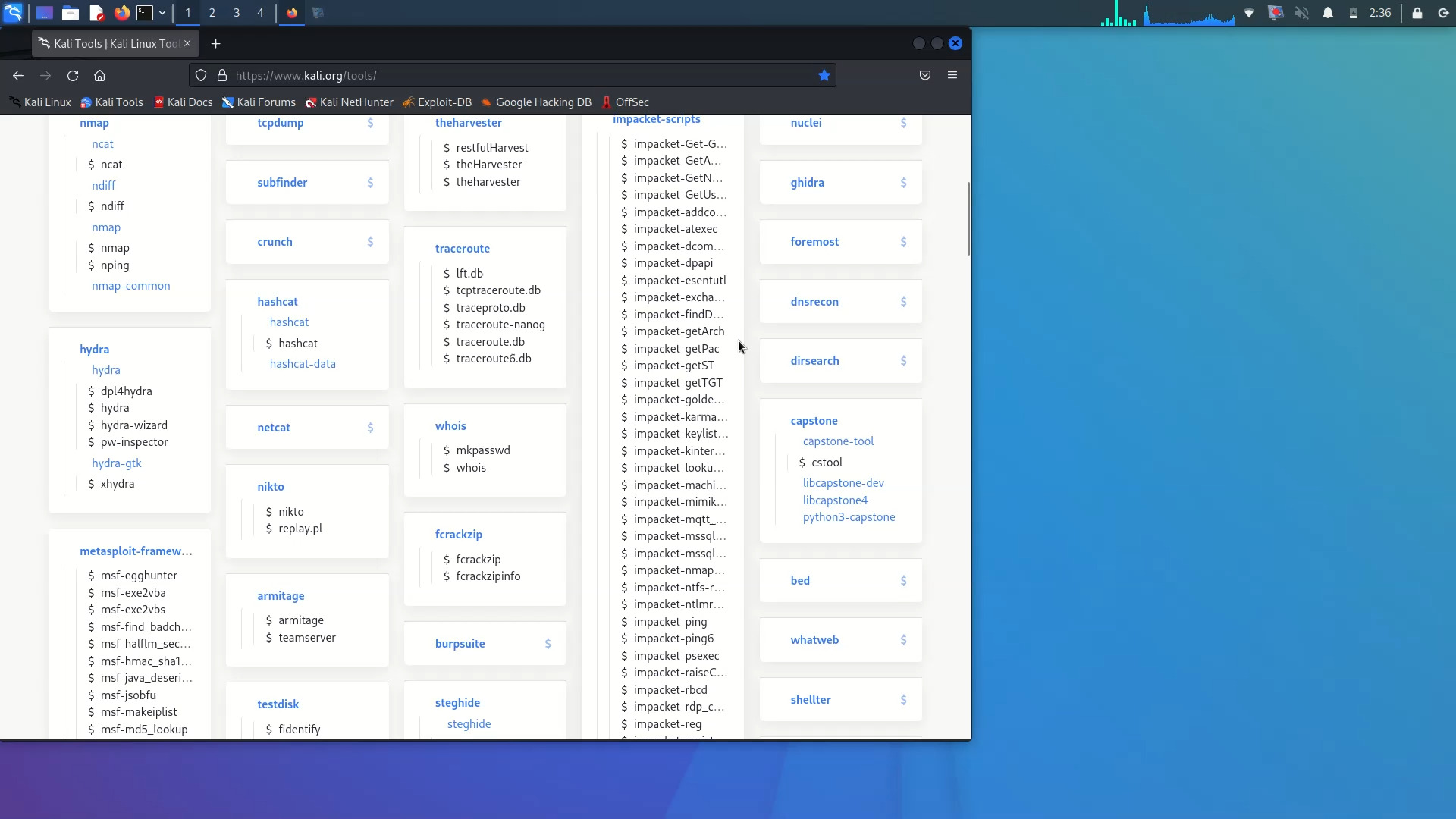Open the hydra-wizard link
This screenshot has height=819, width=1456.
tap(133, 425)
